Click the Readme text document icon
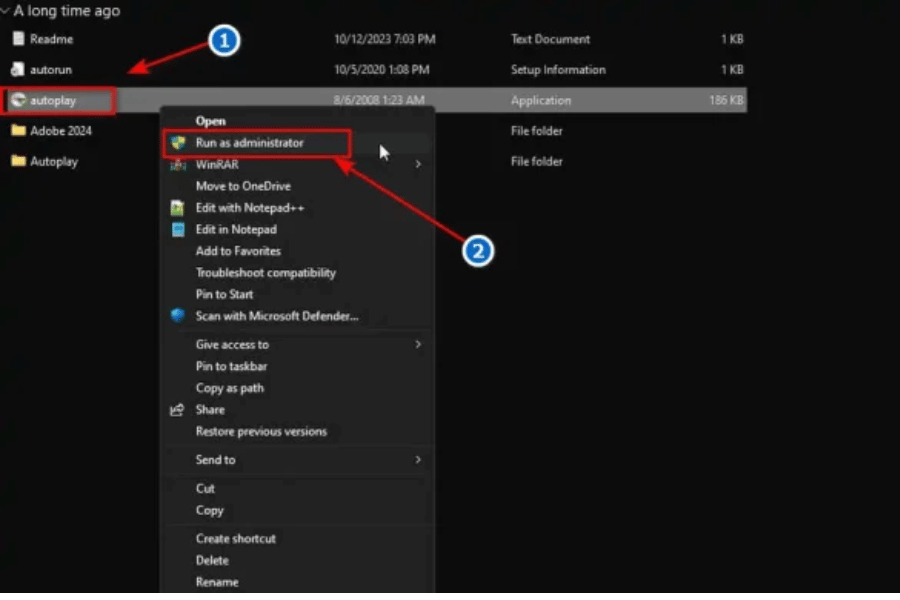 click(x=17, y=39)
